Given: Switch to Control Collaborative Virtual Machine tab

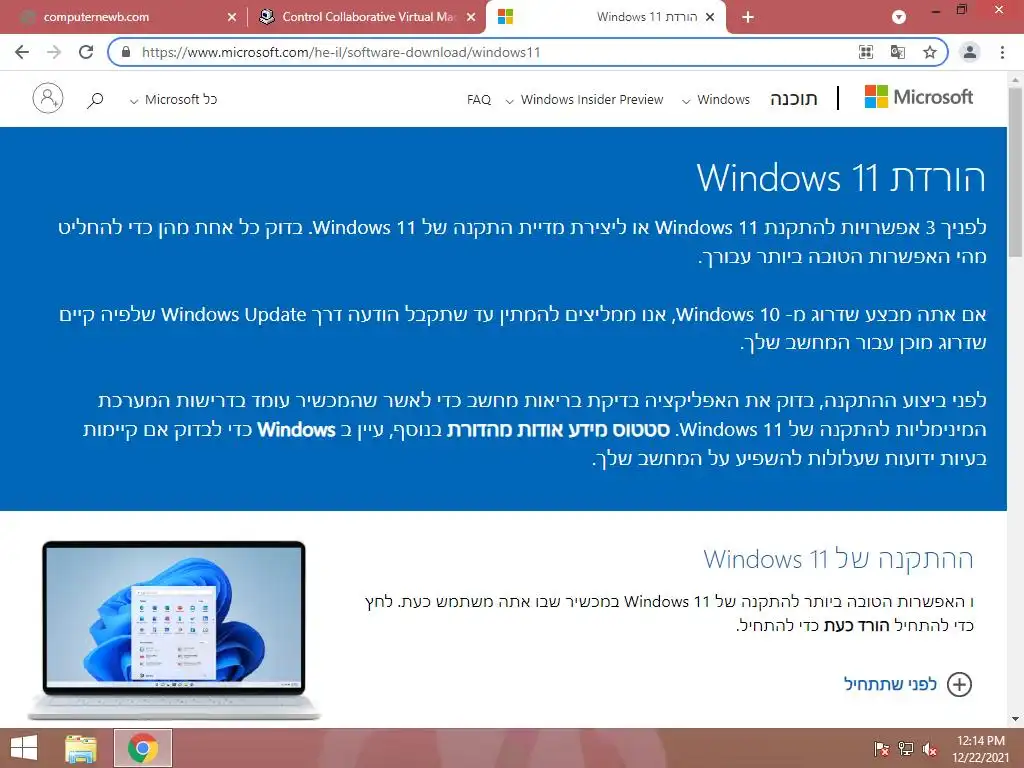Looking at the screenshot, I should [x=366, y=18].
